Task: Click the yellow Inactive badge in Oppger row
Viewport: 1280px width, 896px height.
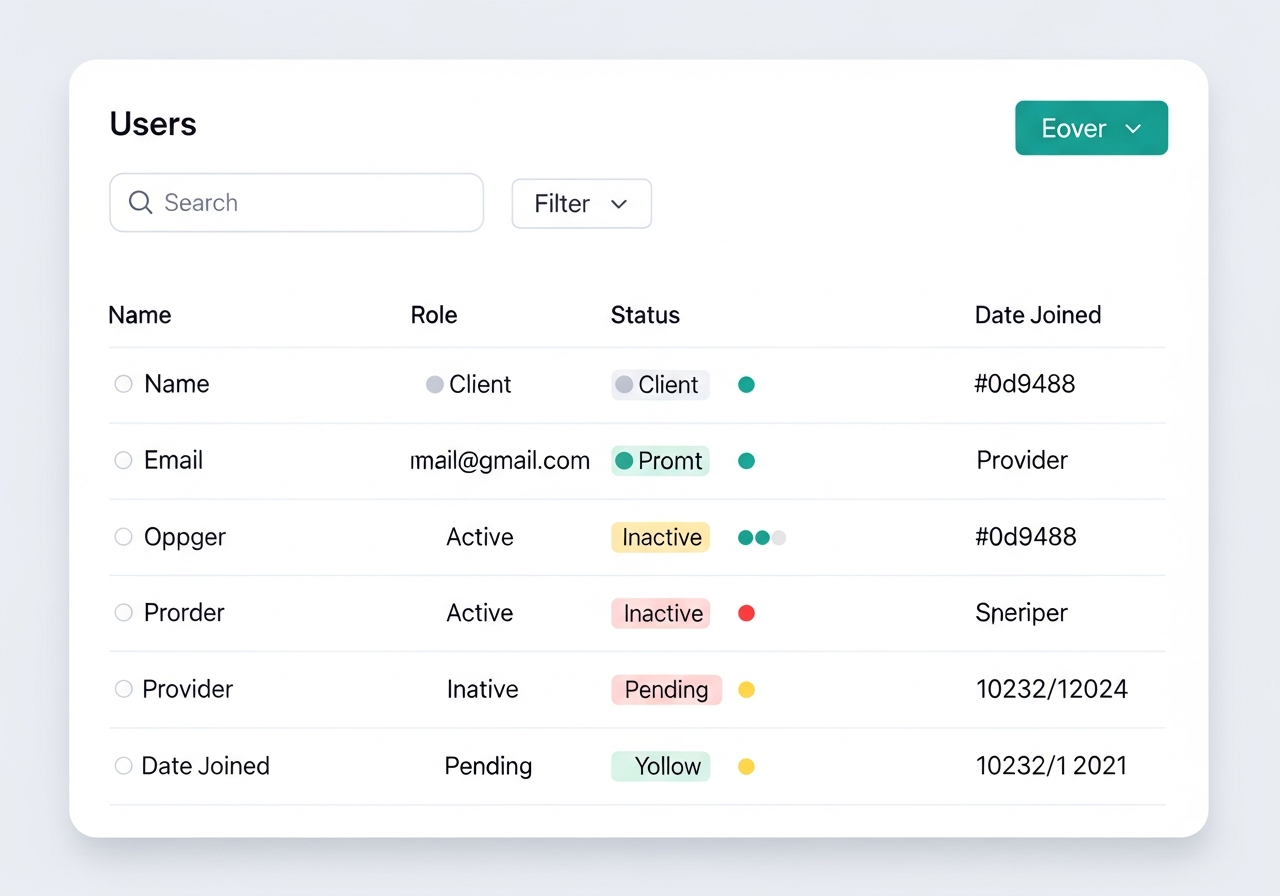Action: tap(660, 537)
